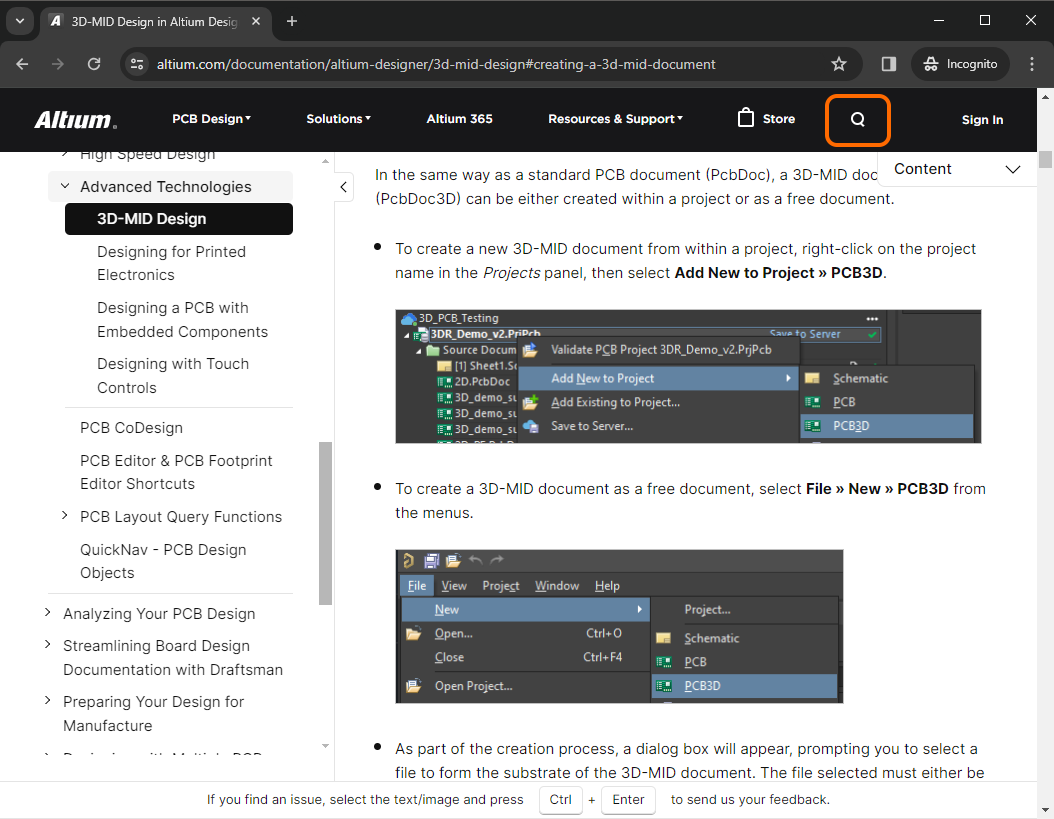Screen dimensions: 1054x819
Task: Open the browser side panel icon
Action: [x=889, y=64]
